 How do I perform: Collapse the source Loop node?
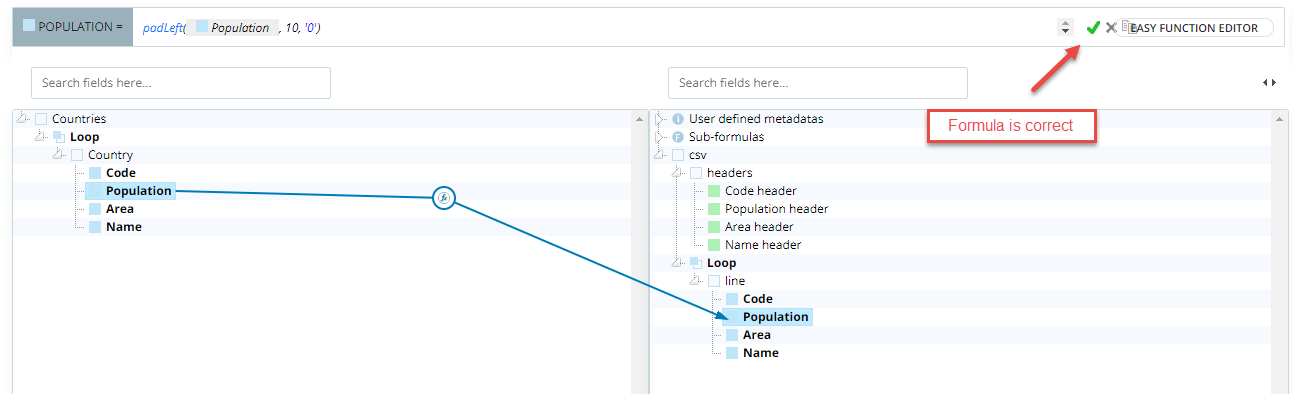tap(41, 136)
